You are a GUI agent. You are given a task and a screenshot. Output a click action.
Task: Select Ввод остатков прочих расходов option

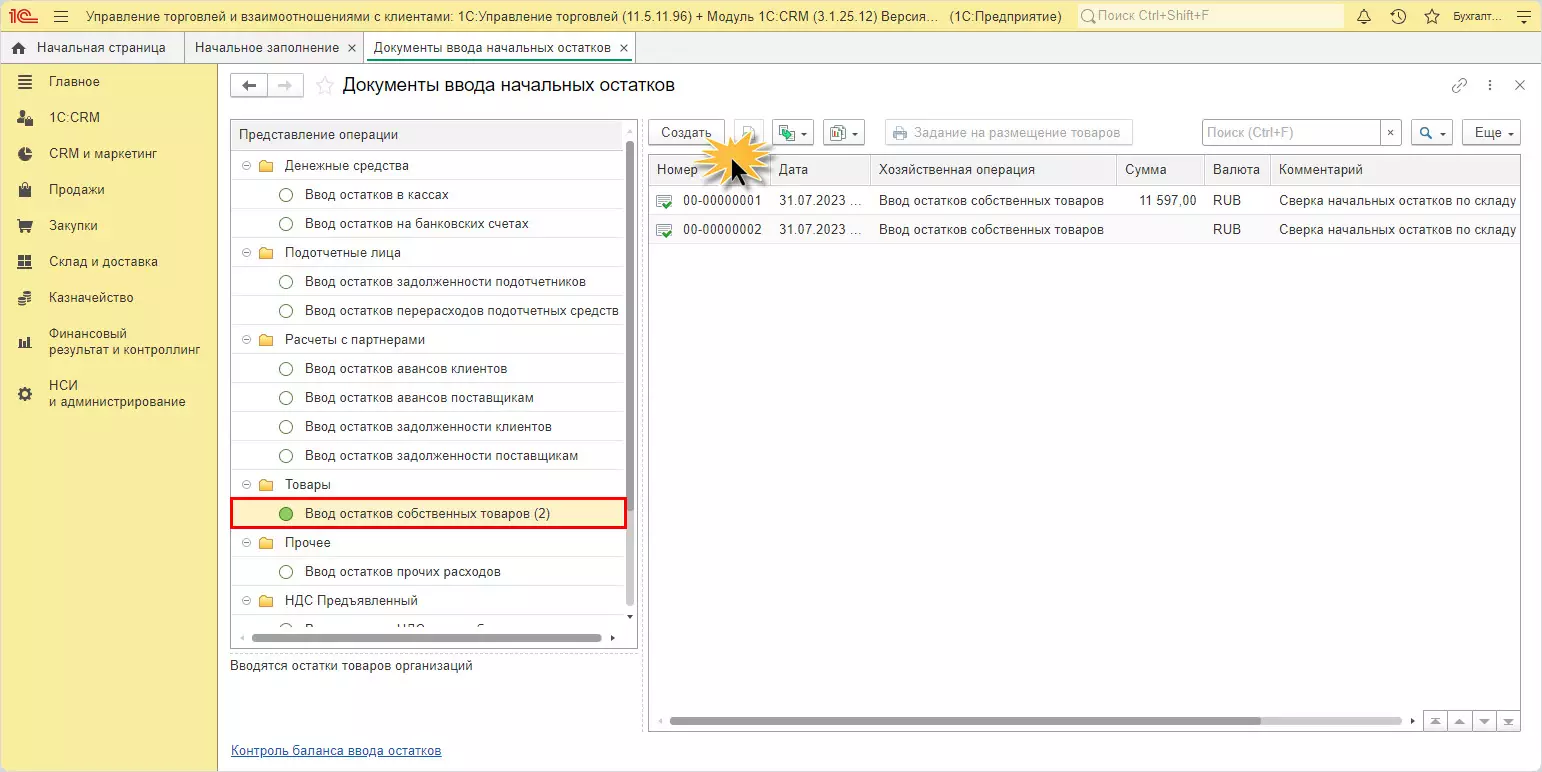coord(402,572)
